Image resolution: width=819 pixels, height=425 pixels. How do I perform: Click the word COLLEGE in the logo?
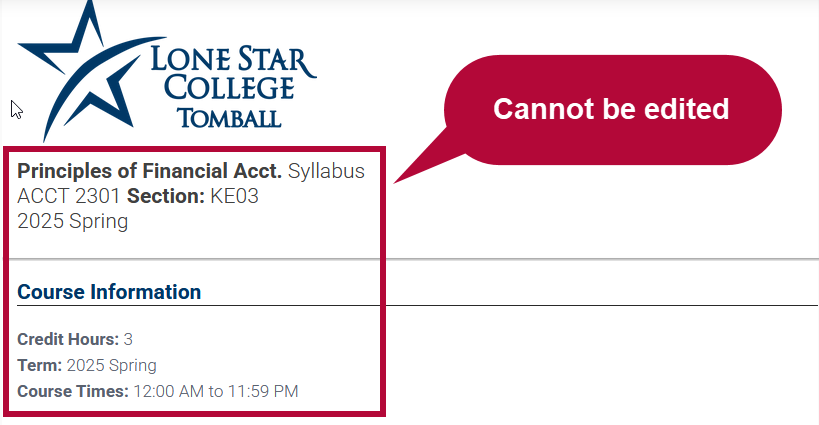(x=229, y=87)
